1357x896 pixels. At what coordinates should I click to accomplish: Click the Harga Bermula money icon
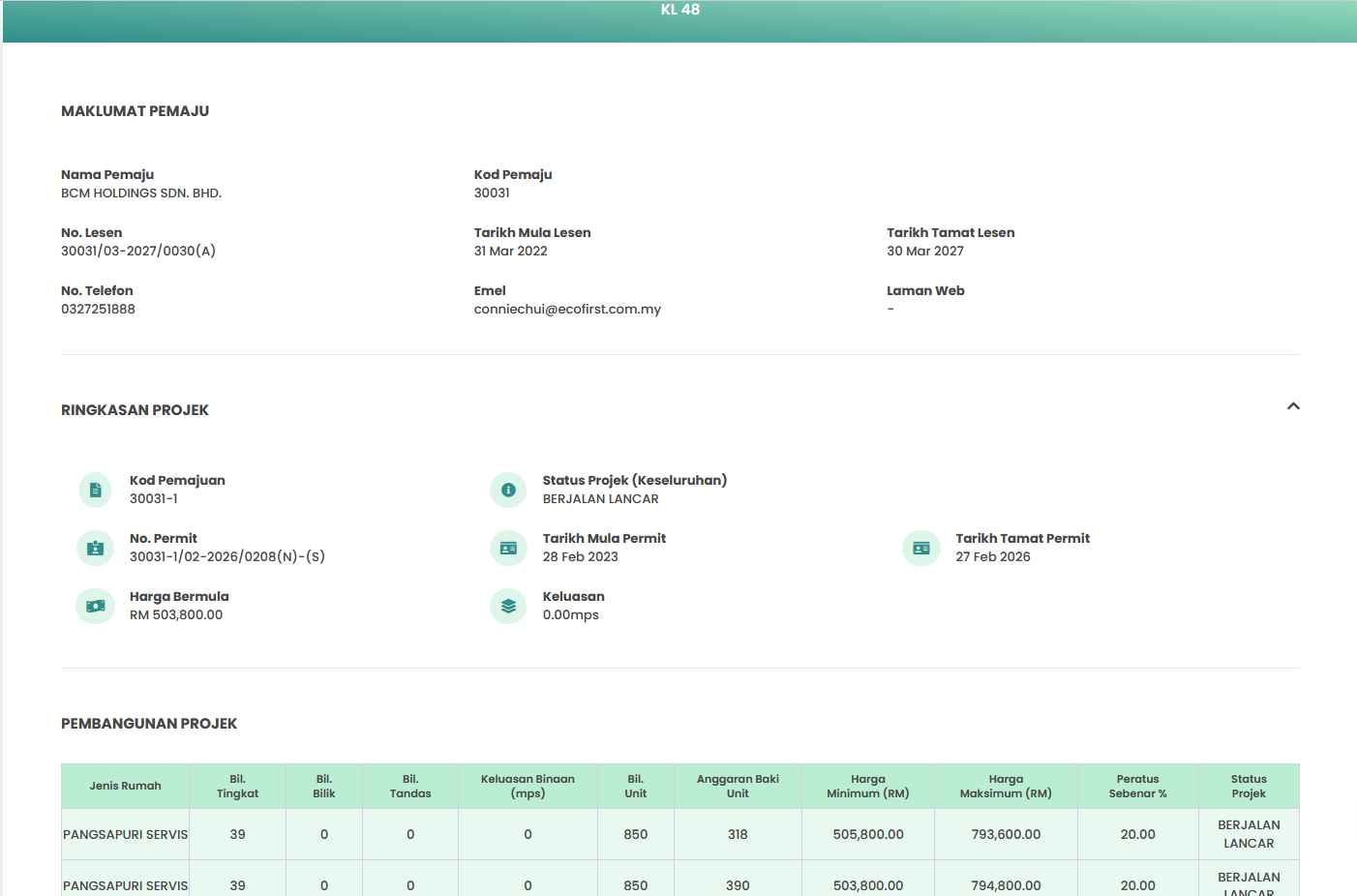(95, 607)
